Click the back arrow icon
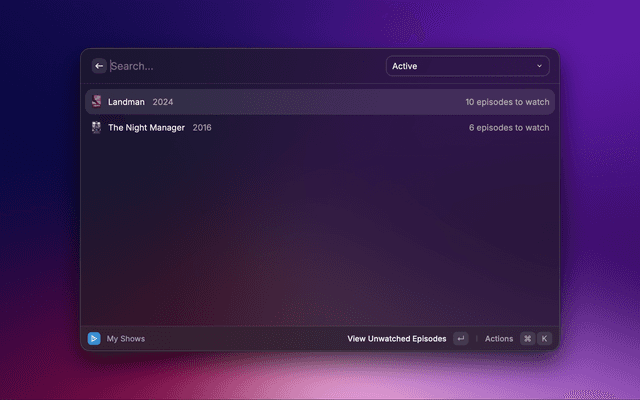The height and width of the screenshot is (400, 640). (99, 66)
